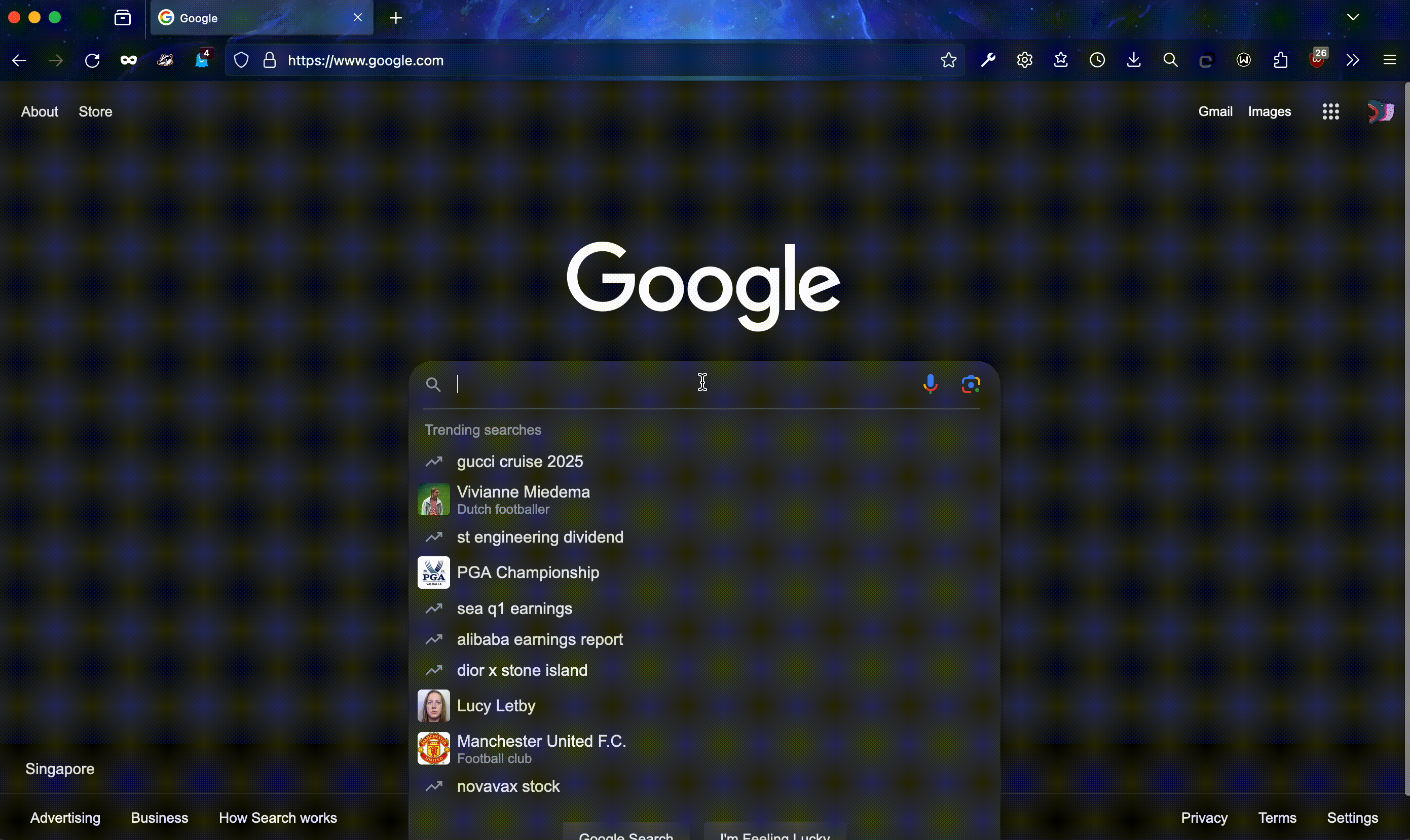Reload the current page

pos(92,61)
